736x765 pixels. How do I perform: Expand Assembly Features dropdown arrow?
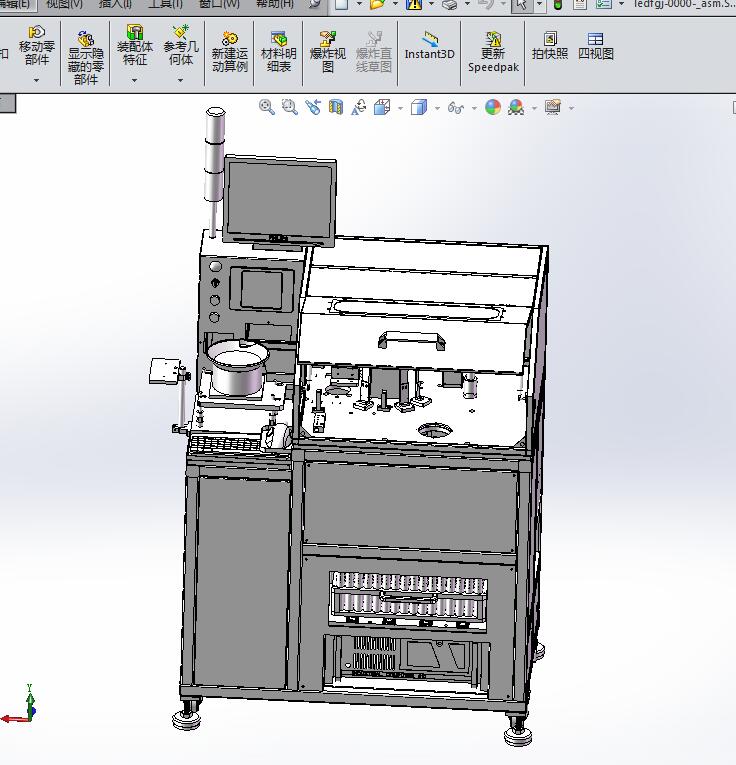pos(135,80)
